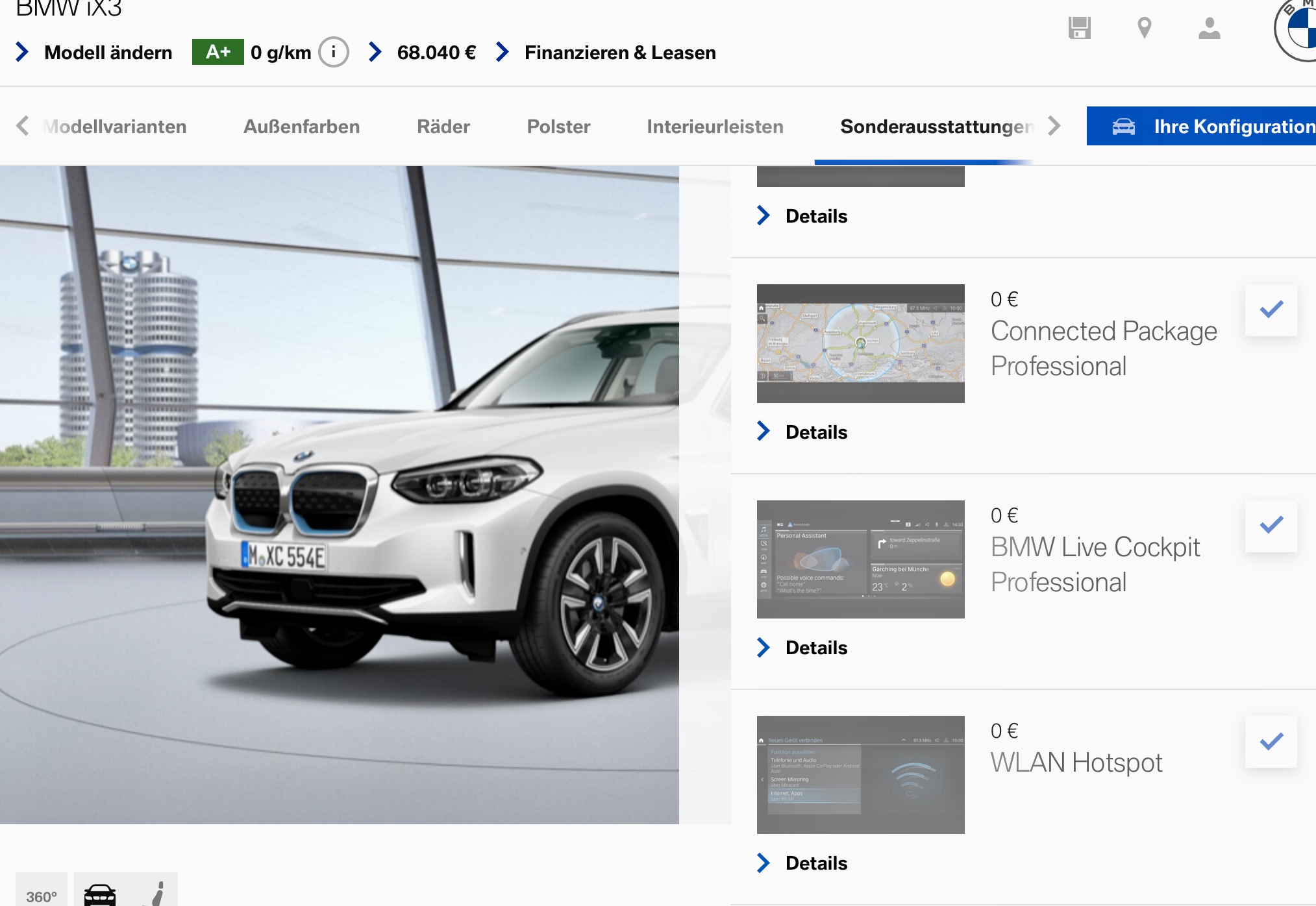Screen dimensions: 1316x906
Task: Click the A+ efficiency class badge
Action: coord(217,52)
